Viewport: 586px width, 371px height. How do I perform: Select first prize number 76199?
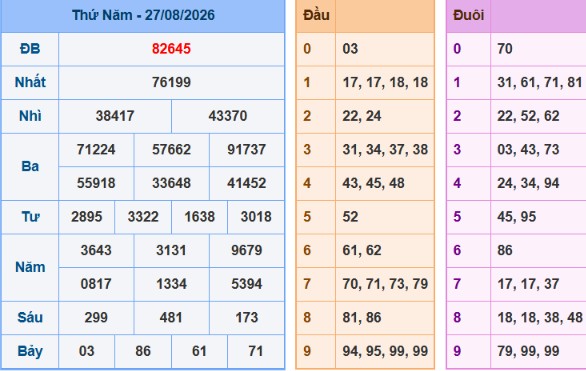pos(171,82)
